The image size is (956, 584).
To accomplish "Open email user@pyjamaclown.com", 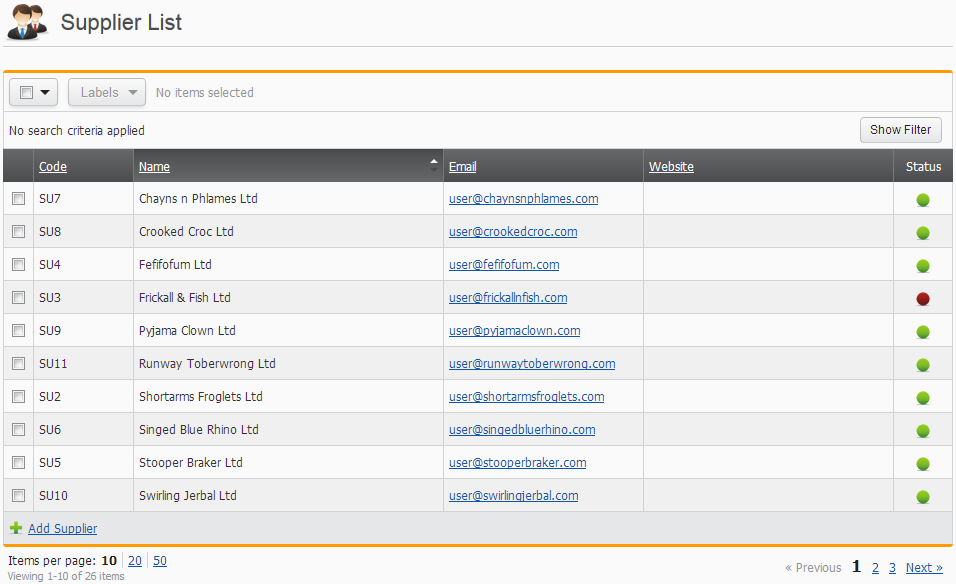I will pyautogui.click(x=515, y=330).
